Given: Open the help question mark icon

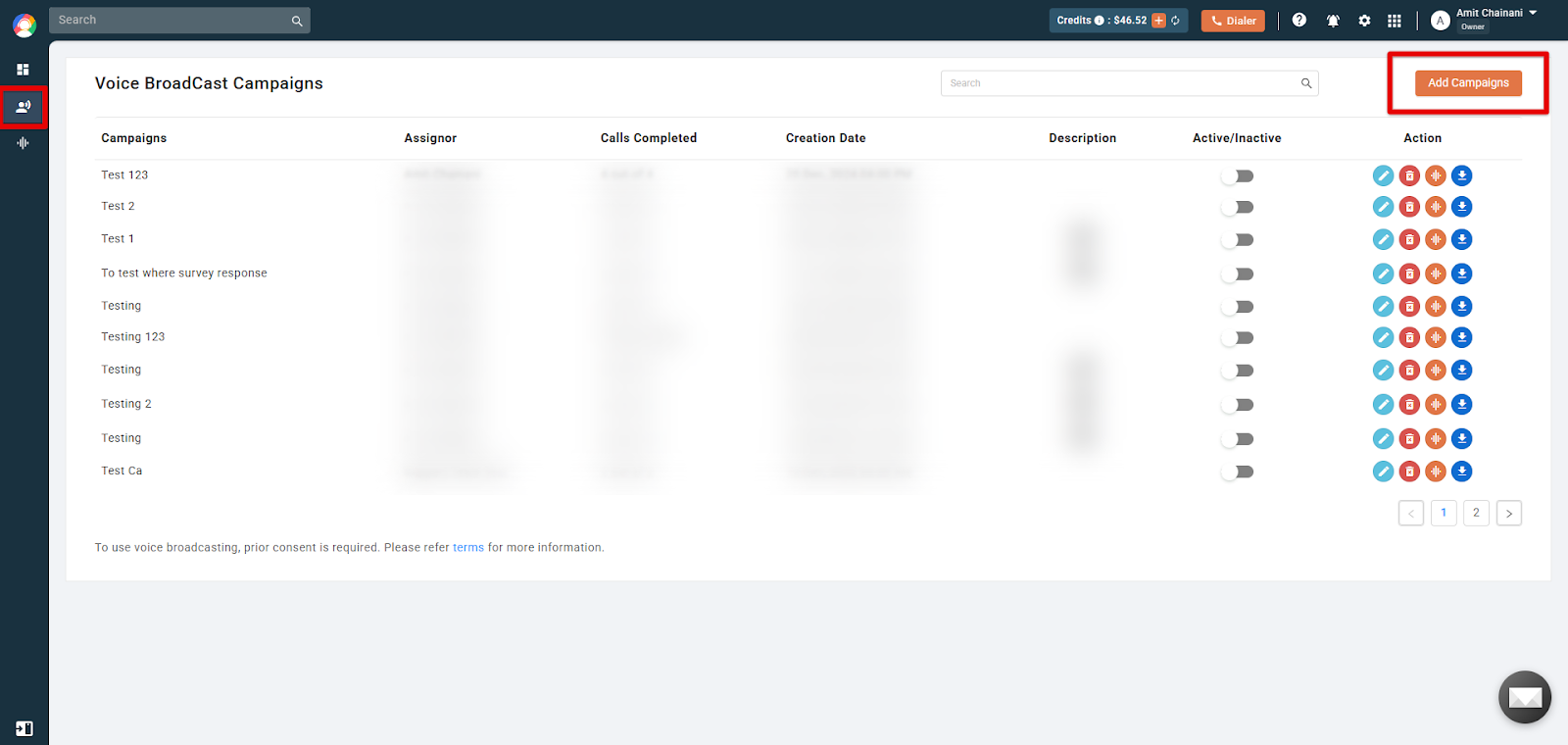Looking at the screenshot, I should click(x=1299, y=20).
